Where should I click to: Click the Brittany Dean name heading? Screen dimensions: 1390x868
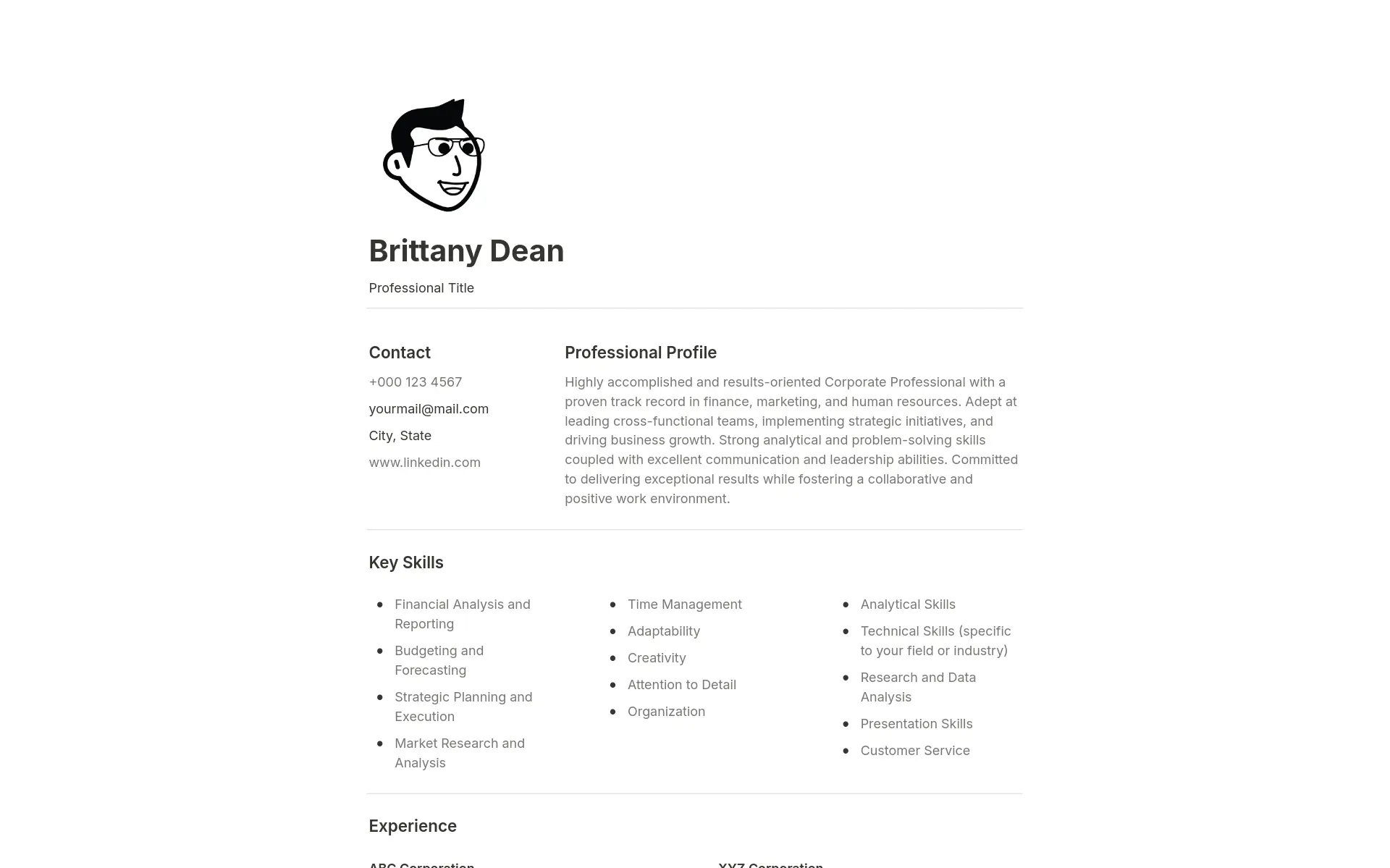tap(466, 250)
